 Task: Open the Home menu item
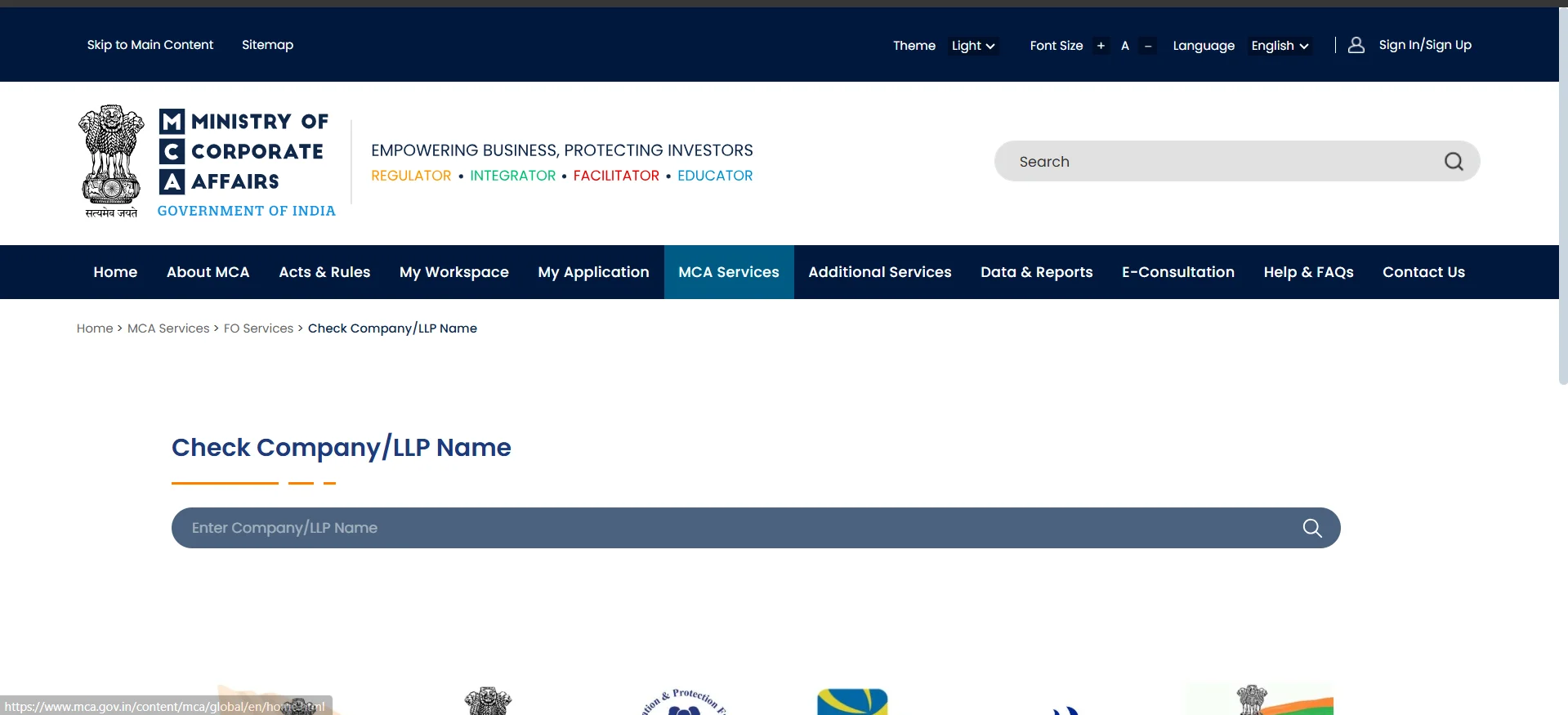[x=115, y=272]
